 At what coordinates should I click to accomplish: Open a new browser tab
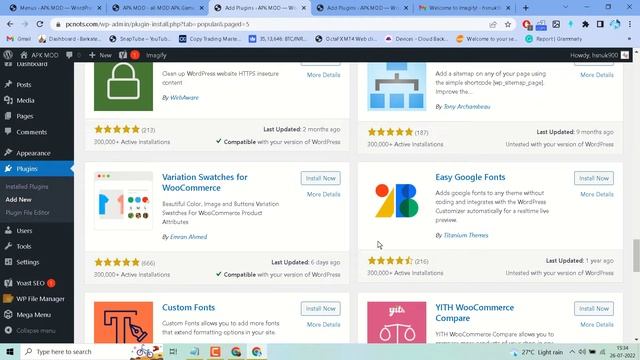coord(526,8)
